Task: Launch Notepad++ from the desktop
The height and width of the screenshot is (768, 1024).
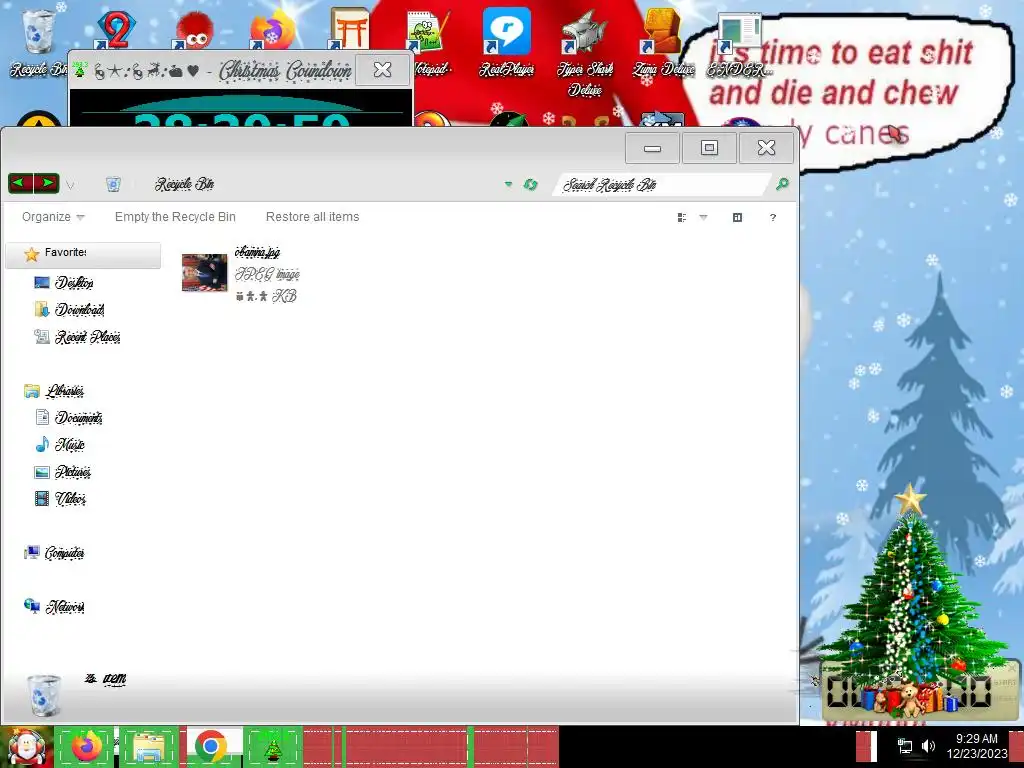Action: pyautogui.click(x=428, y=40)
